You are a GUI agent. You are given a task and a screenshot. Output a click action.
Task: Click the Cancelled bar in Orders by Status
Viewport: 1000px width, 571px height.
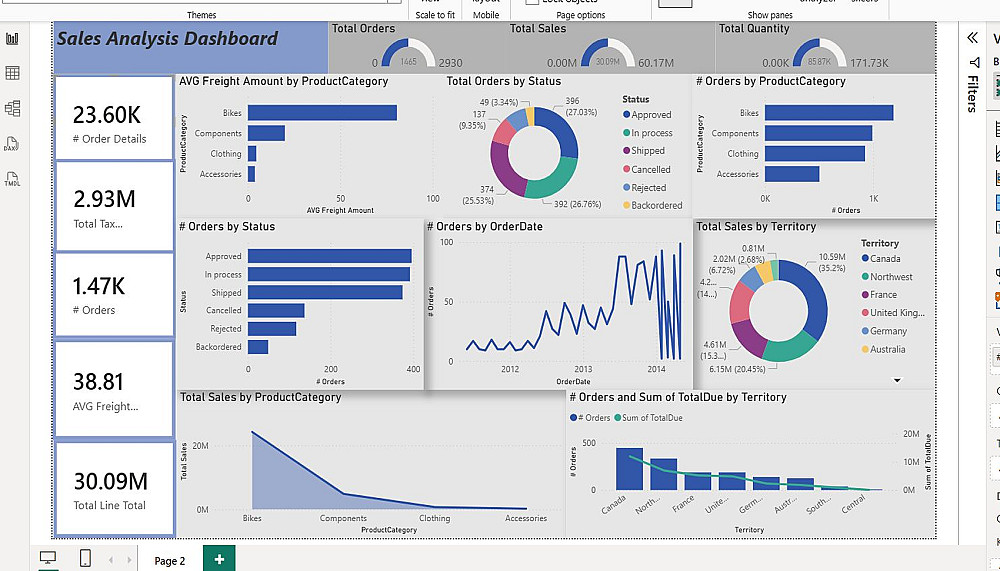[276, 310]
